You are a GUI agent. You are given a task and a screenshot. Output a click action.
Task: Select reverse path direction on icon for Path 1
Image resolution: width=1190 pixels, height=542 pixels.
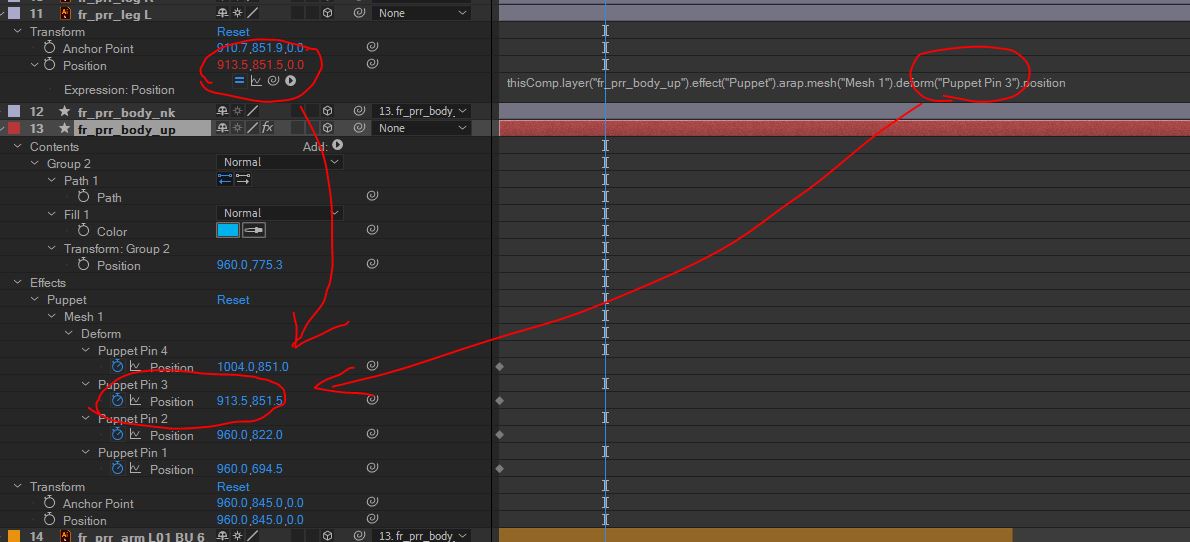click(243, 179)
